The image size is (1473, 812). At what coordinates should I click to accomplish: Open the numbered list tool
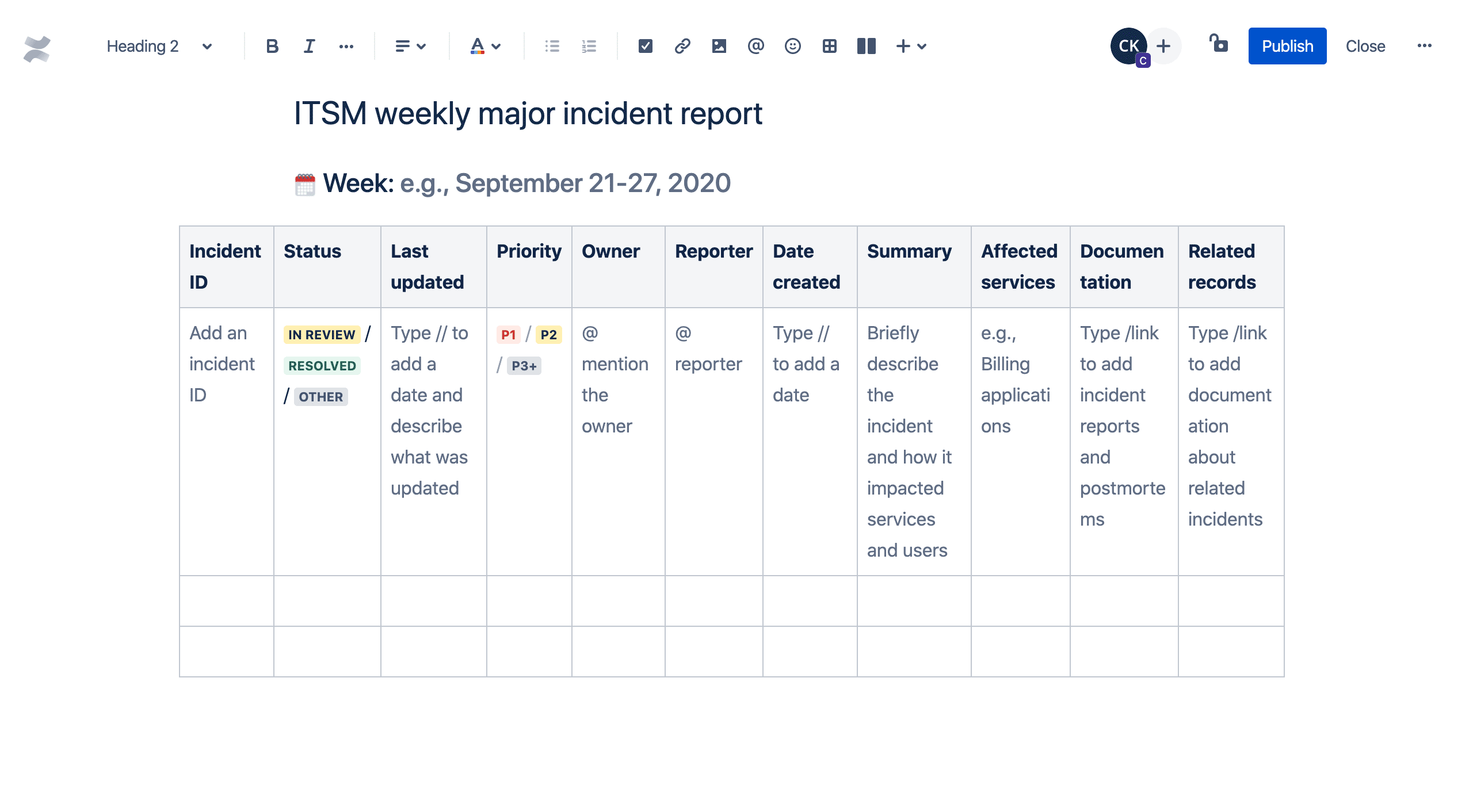pyautogui.click(x=591, y=45)
